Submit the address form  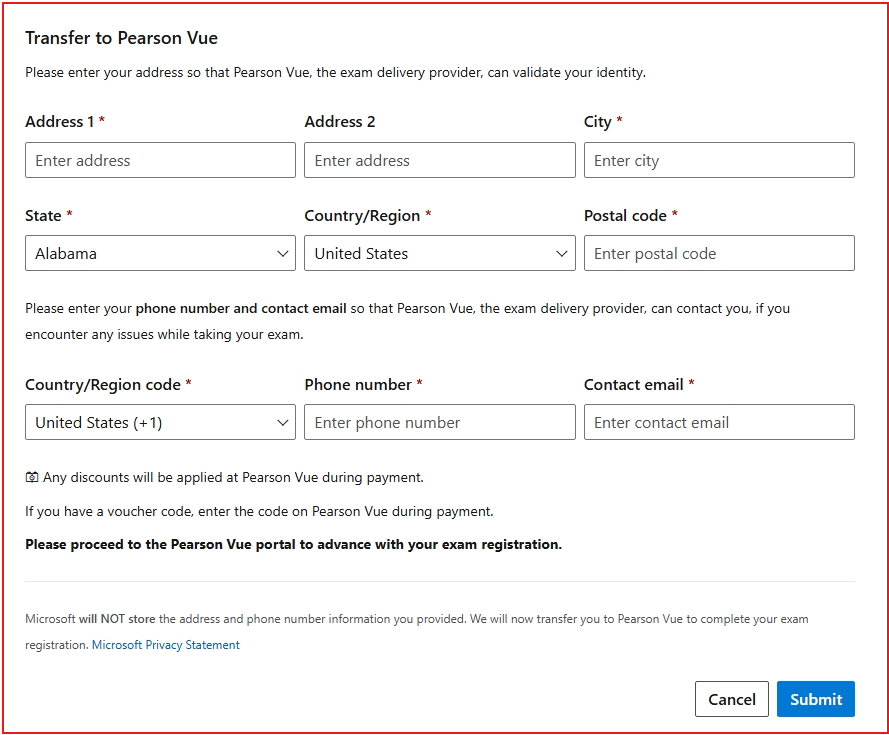pos(816,699)
